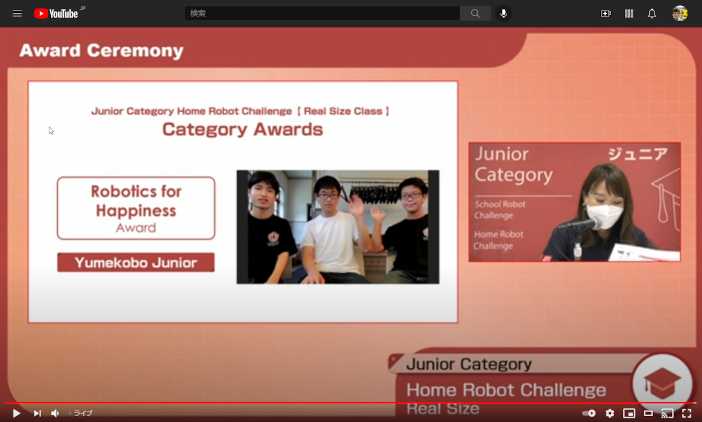This screenshot has height=422, width=702.
Task: Focus the YouTube search field
Action: pos(322,13)
